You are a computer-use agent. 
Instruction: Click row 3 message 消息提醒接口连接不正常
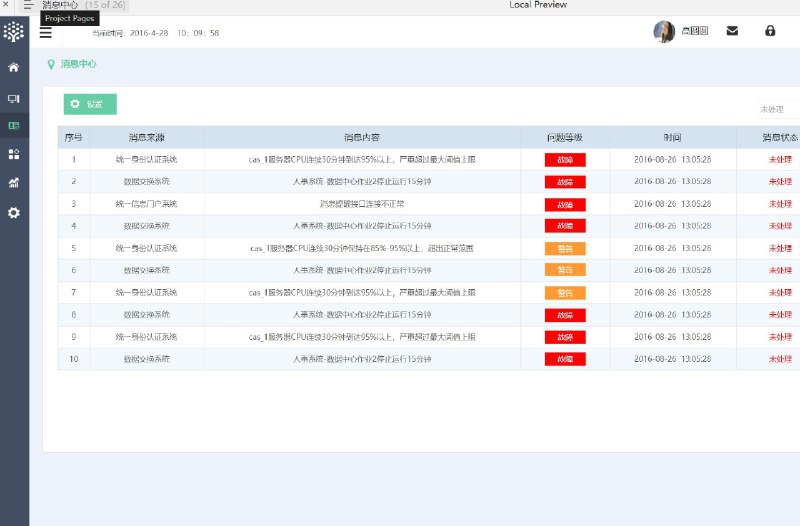point(362,204)
